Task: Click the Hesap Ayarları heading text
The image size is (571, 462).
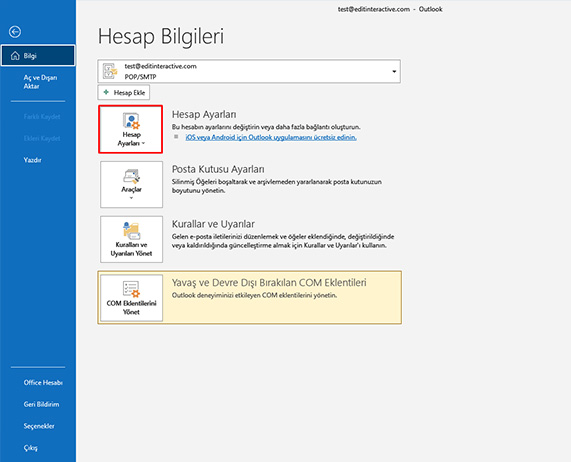Action: [204, 114]
